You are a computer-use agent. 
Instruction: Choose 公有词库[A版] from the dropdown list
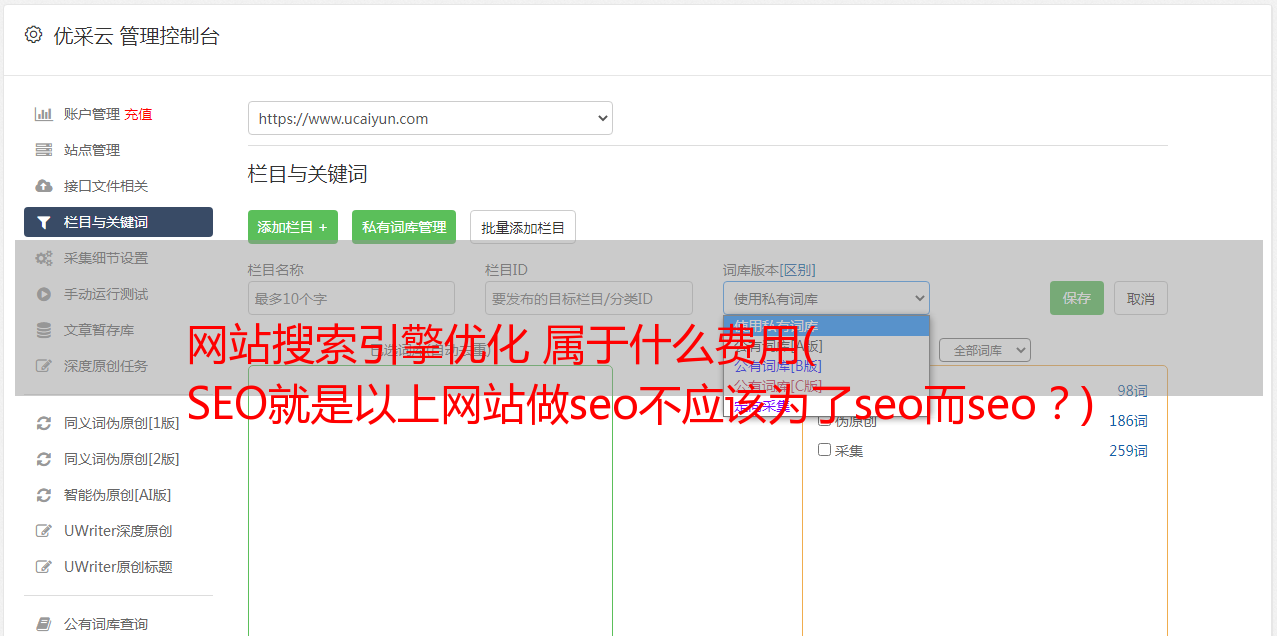point(826,345)
